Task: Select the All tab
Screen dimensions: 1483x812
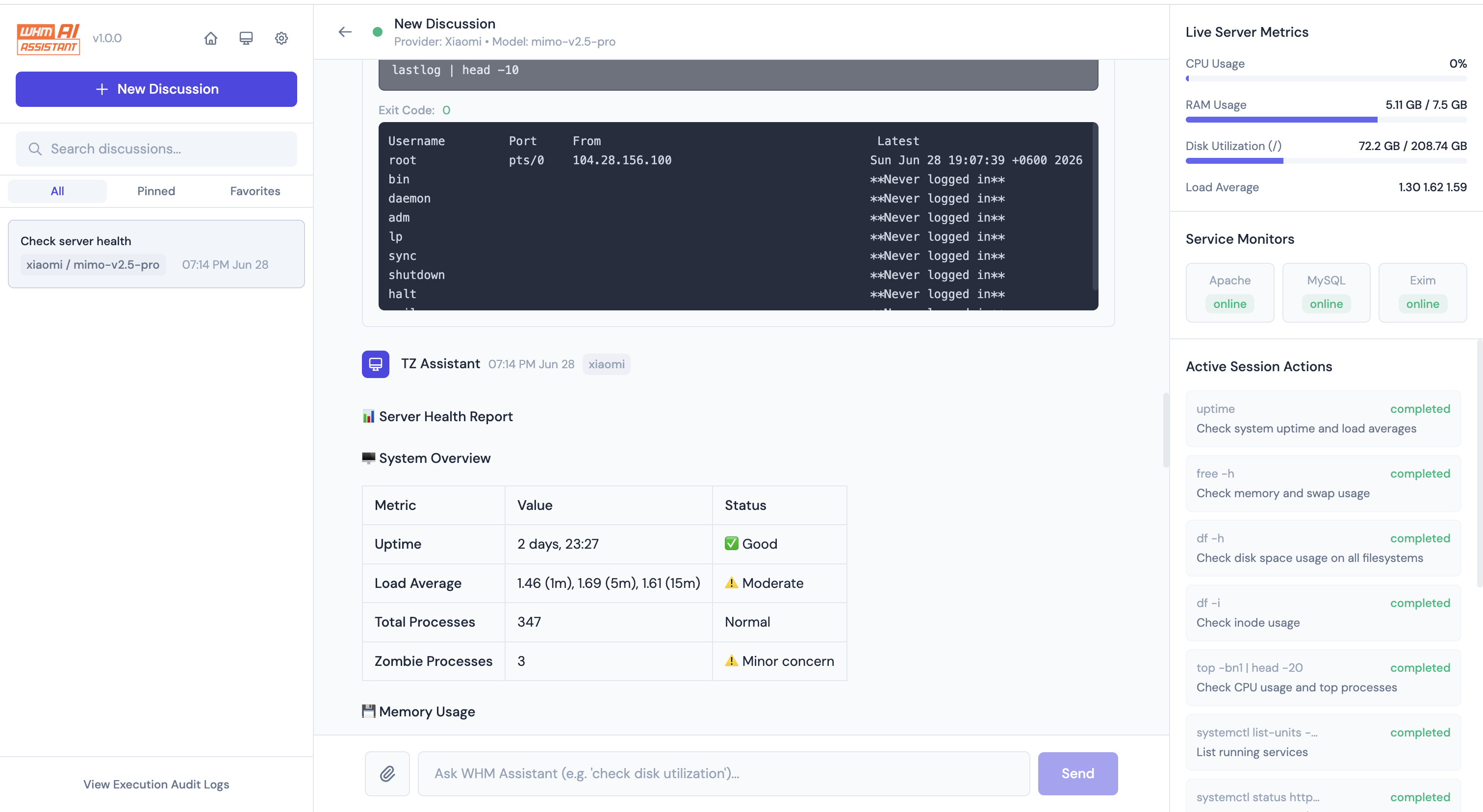Action: pos(57,191)
